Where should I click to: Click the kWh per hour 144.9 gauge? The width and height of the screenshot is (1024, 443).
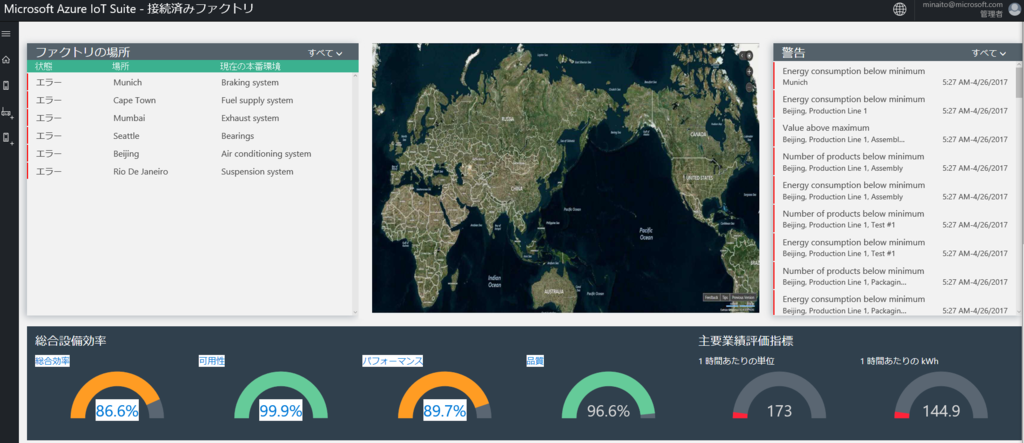[x=941, y=395]
